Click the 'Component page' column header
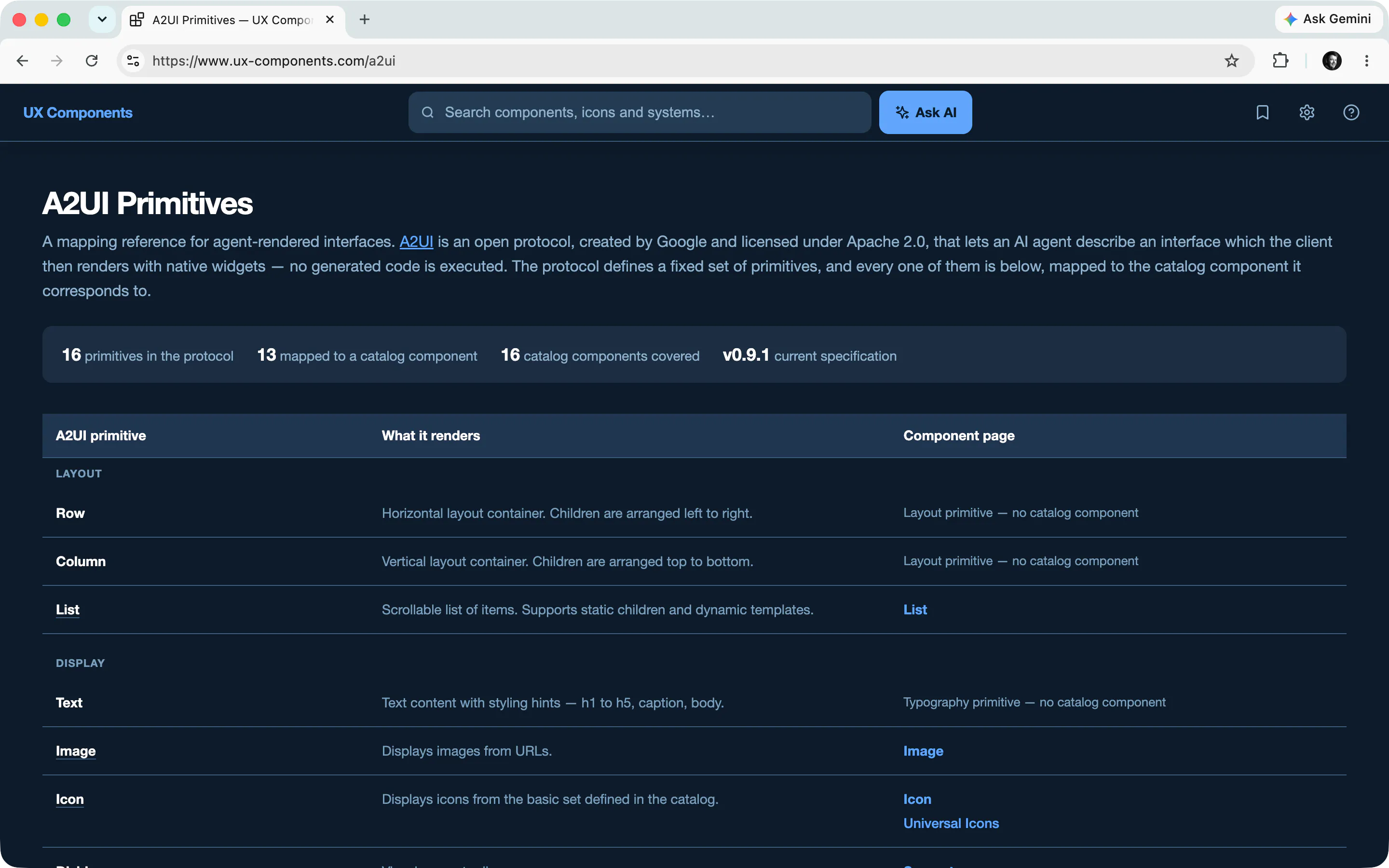Screen dimensions: 1389x868 coord(958,436)
